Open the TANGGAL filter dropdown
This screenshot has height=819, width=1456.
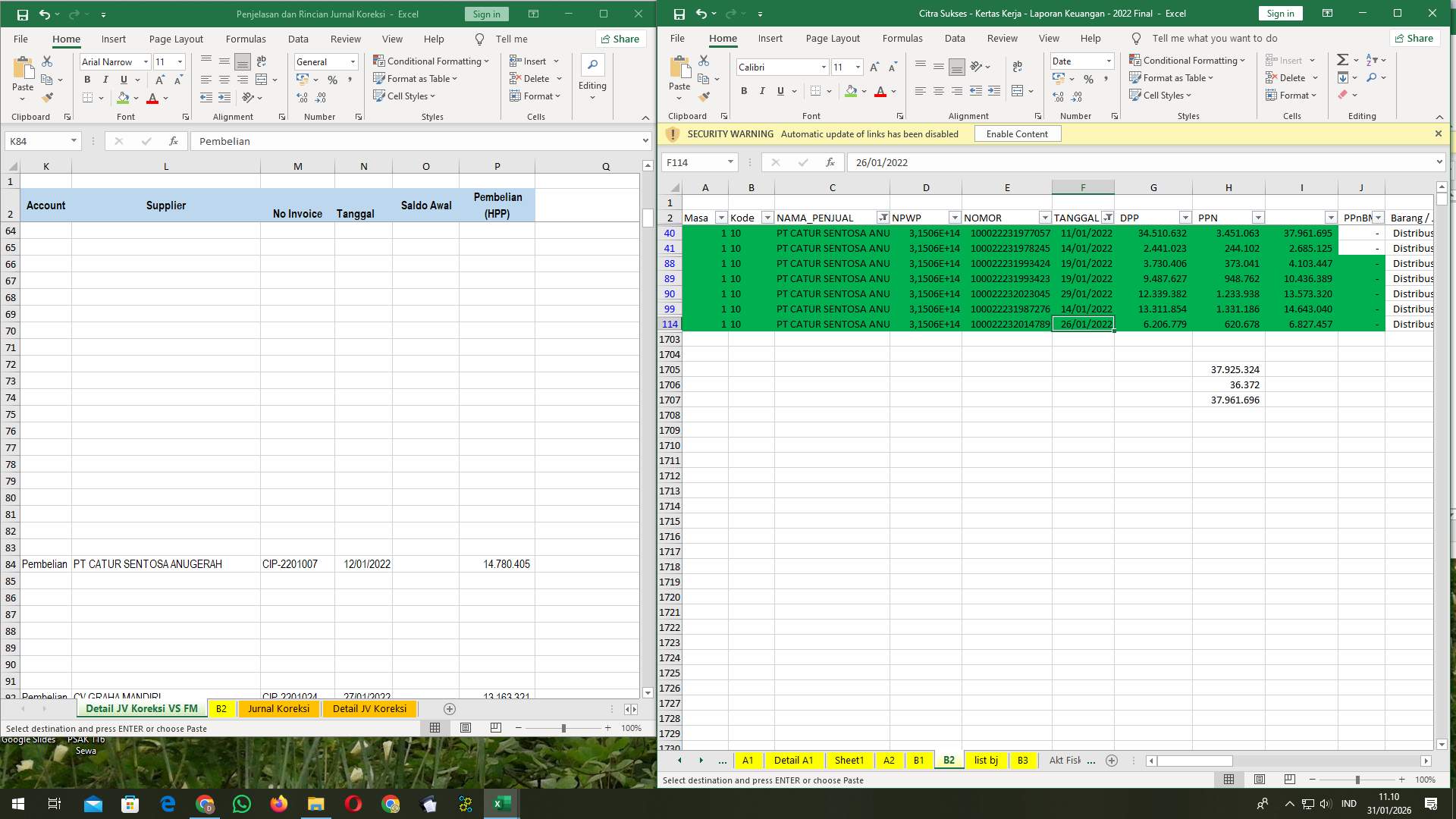(x=1108, y=218)
